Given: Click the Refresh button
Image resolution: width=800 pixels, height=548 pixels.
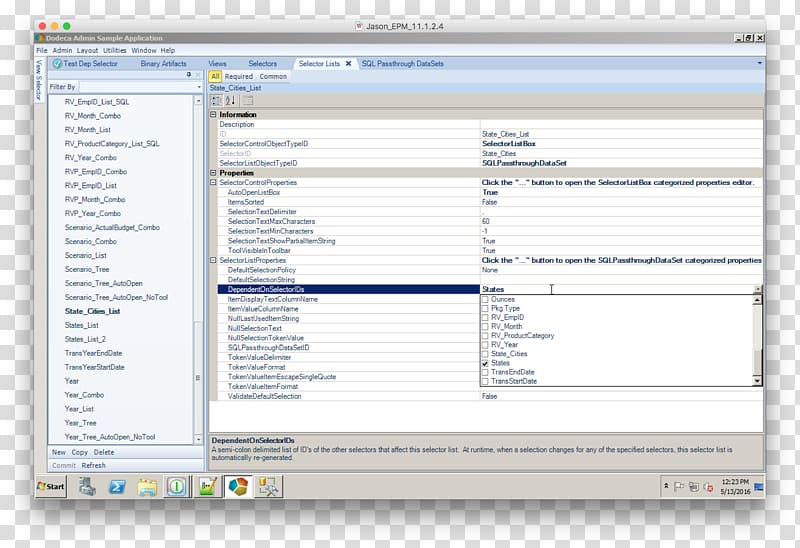Looking at the screenshot, I should 93,466.
